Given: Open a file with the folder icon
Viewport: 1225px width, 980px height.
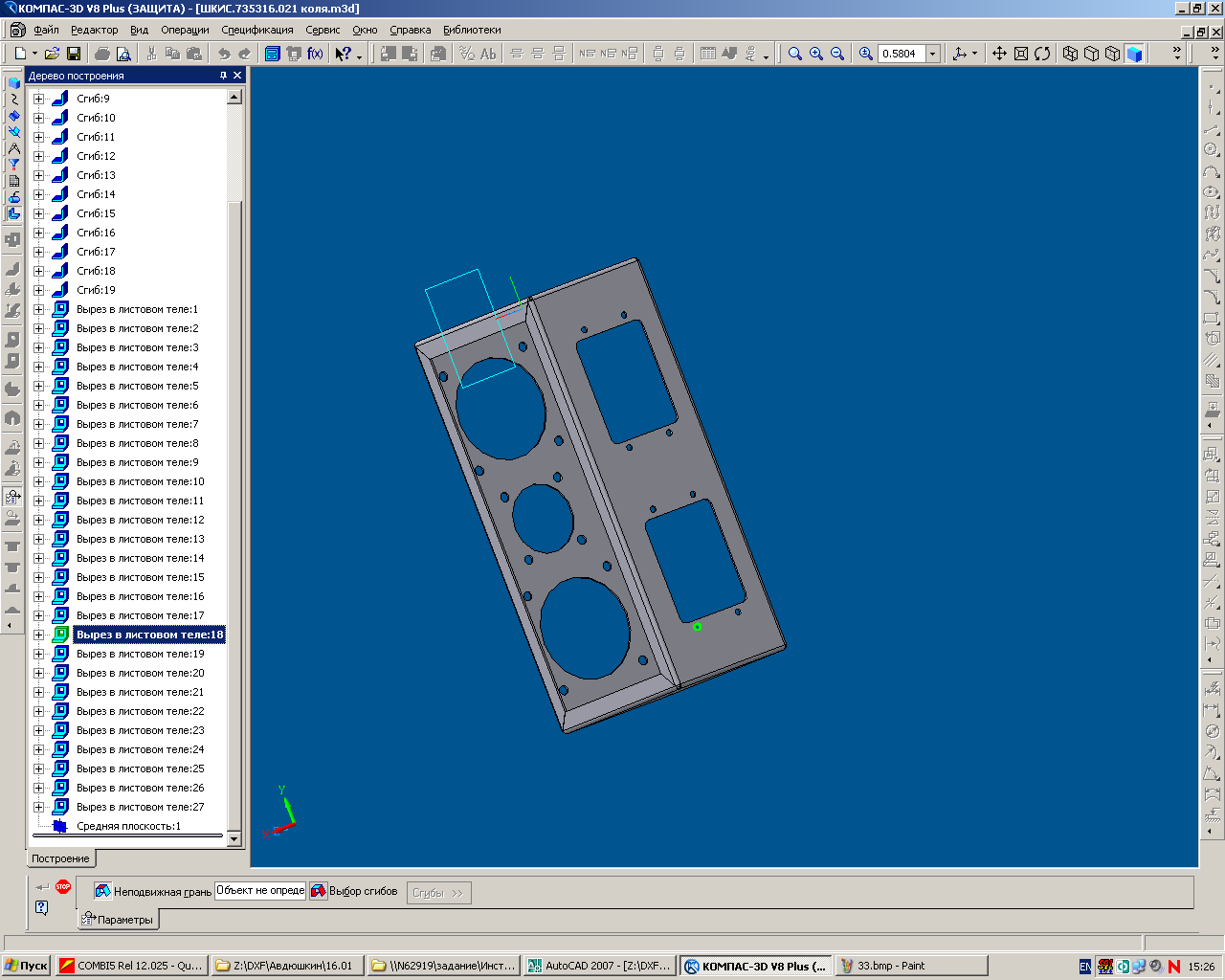Looking at the screenshot, I should 52,54.
